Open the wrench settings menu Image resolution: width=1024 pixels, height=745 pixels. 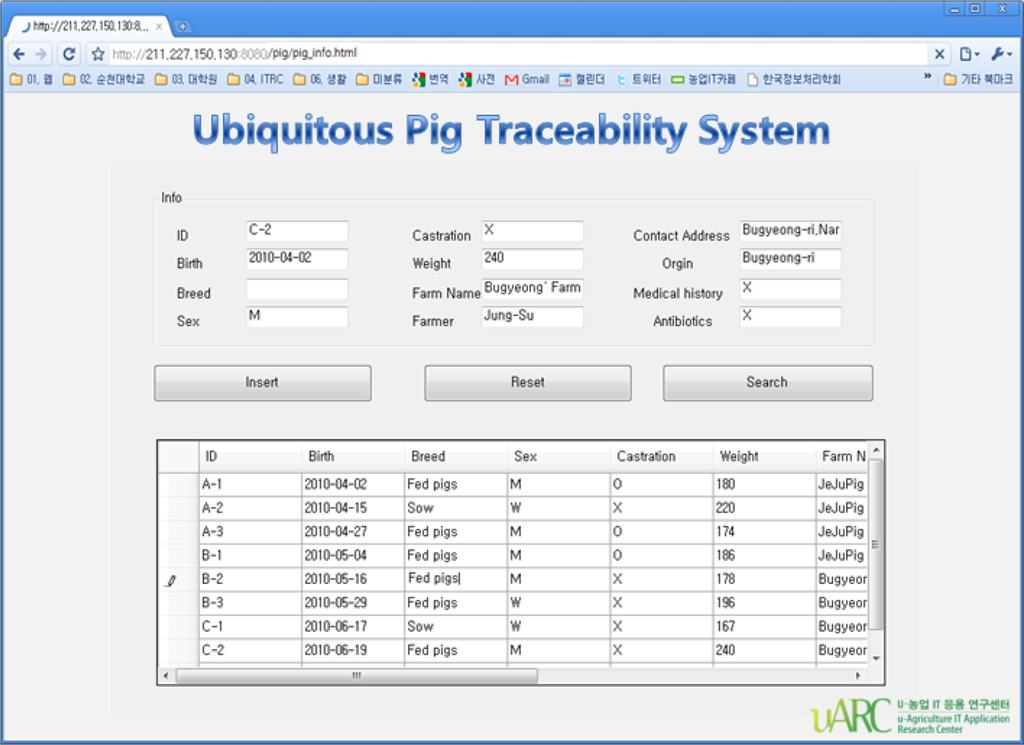pyautogui.click(x=1002, y=54)
